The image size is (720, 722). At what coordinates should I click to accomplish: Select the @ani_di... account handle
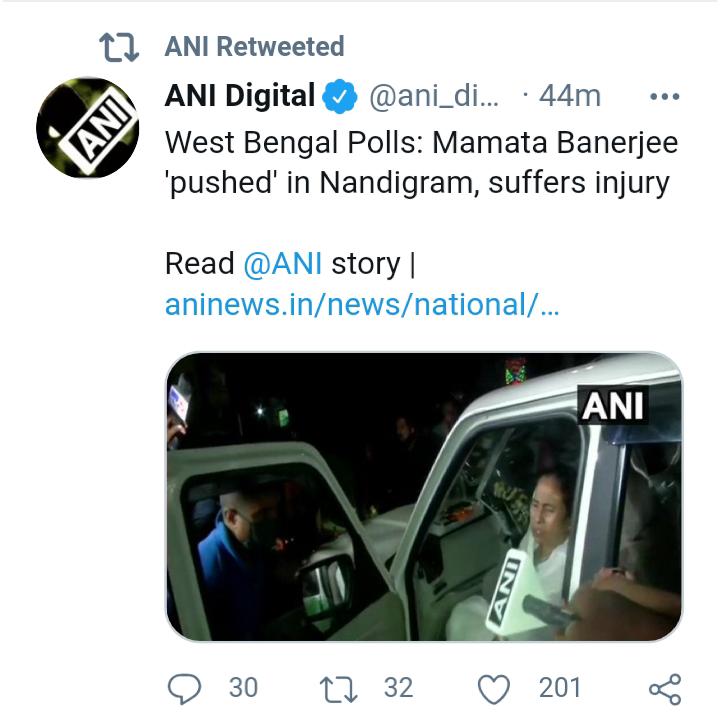[x=433, y=96]
